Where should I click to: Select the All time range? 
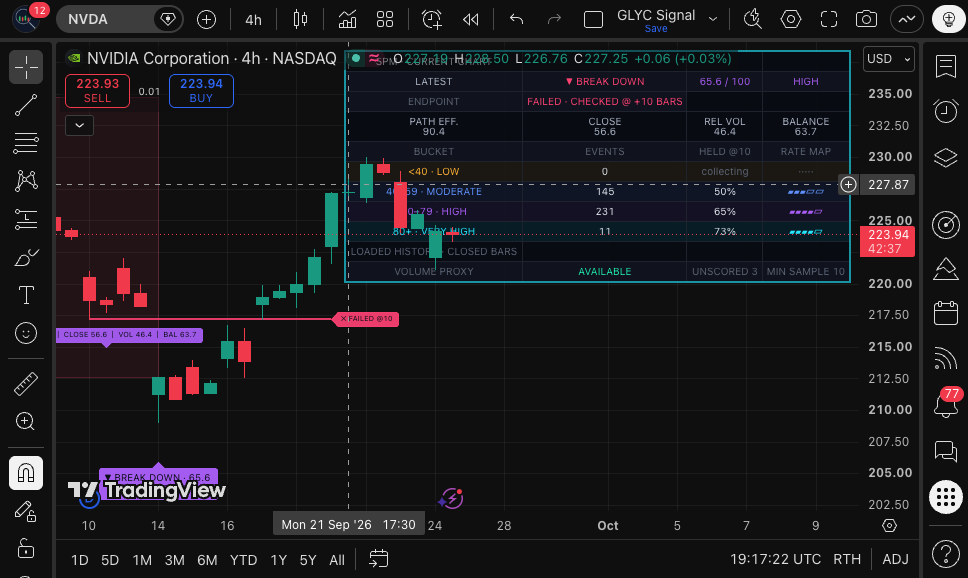coord(337,560)
